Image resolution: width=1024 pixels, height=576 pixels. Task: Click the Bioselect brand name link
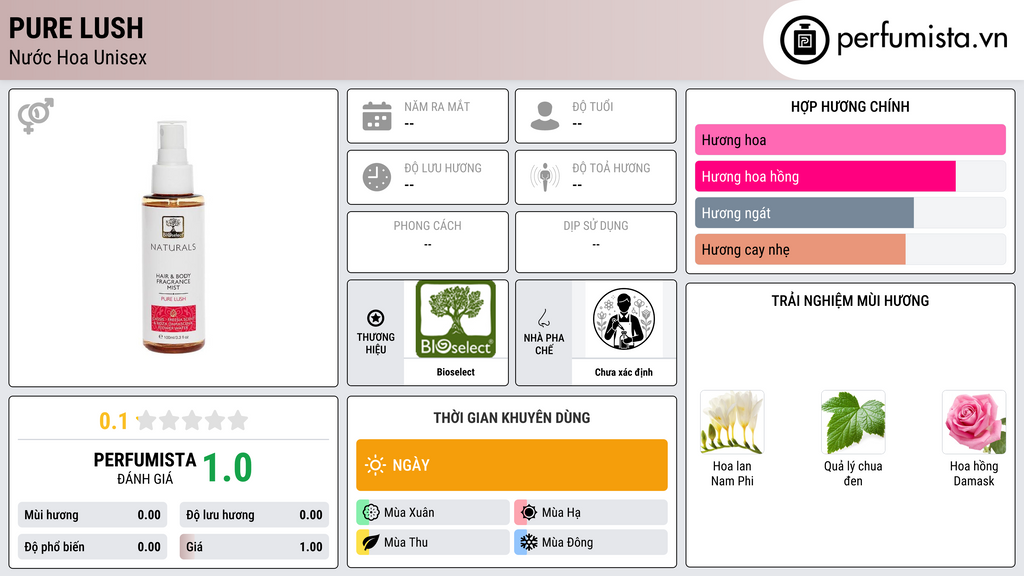[x=456, y=372]
